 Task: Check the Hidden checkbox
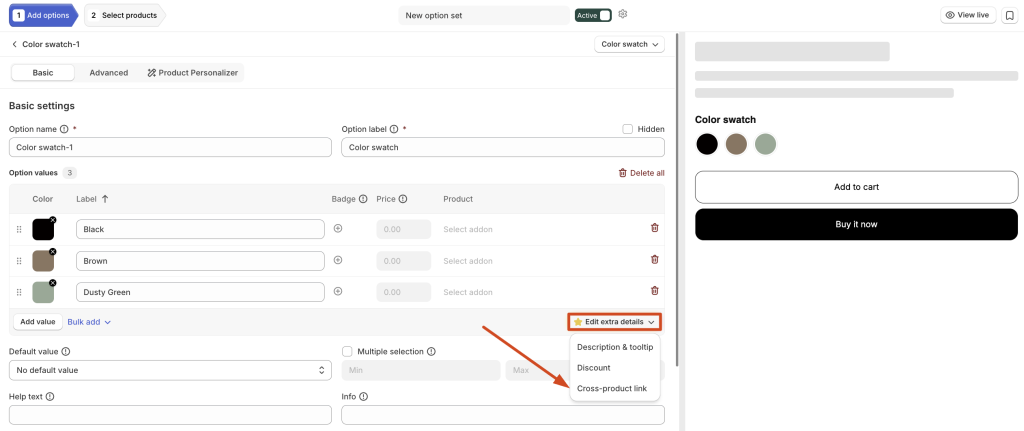click(x=628, y=129)
